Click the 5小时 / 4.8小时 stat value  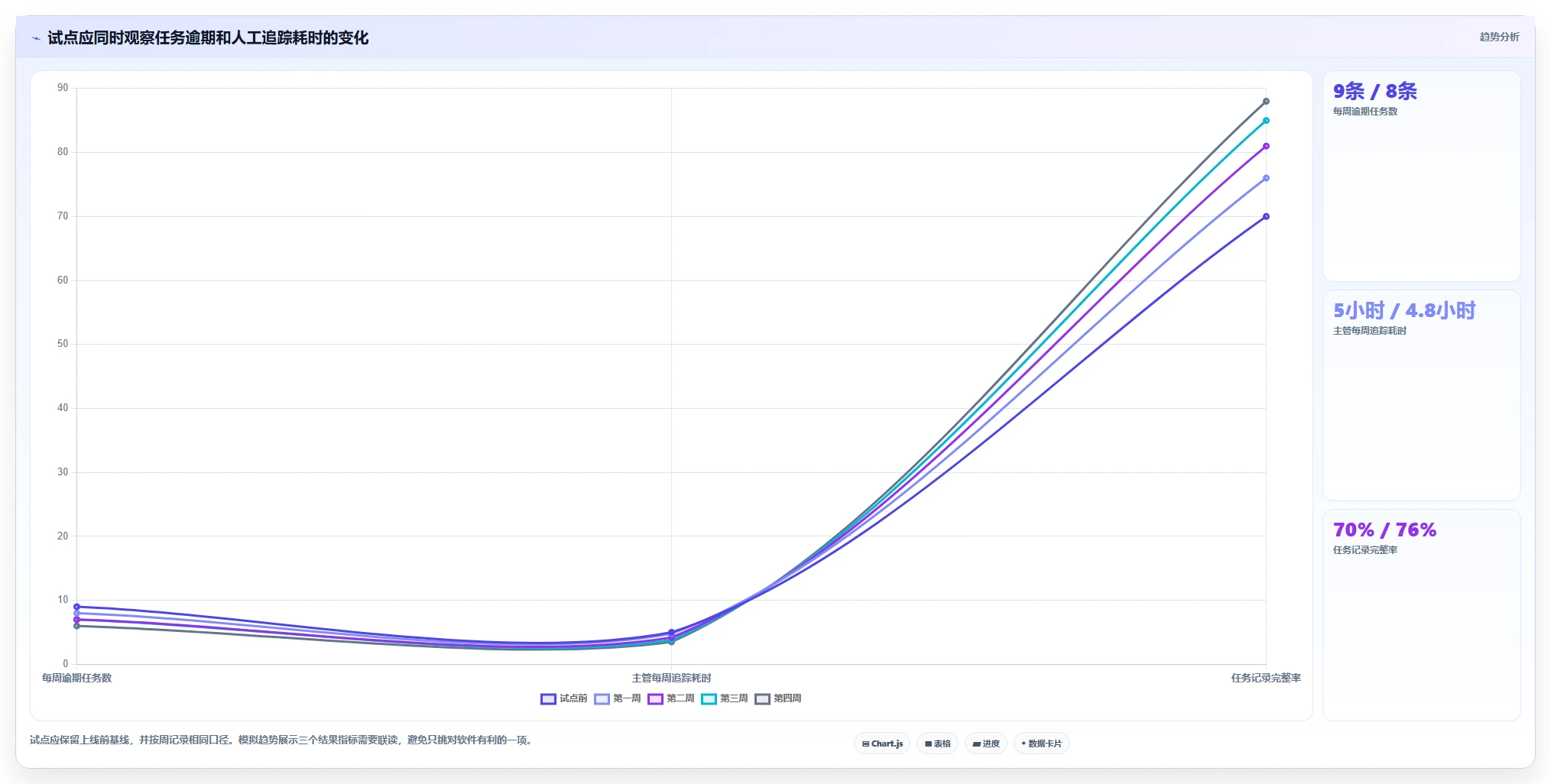point(1404,311)
